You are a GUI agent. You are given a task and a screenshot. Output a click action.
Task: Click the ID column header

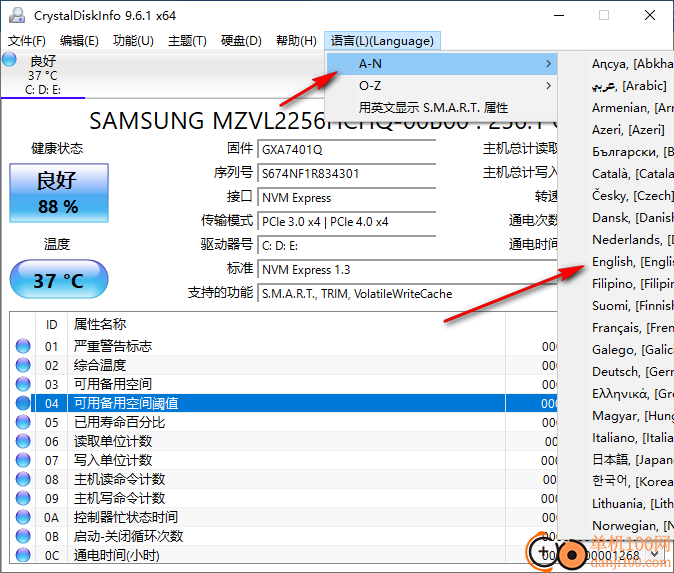coord(52,325)
